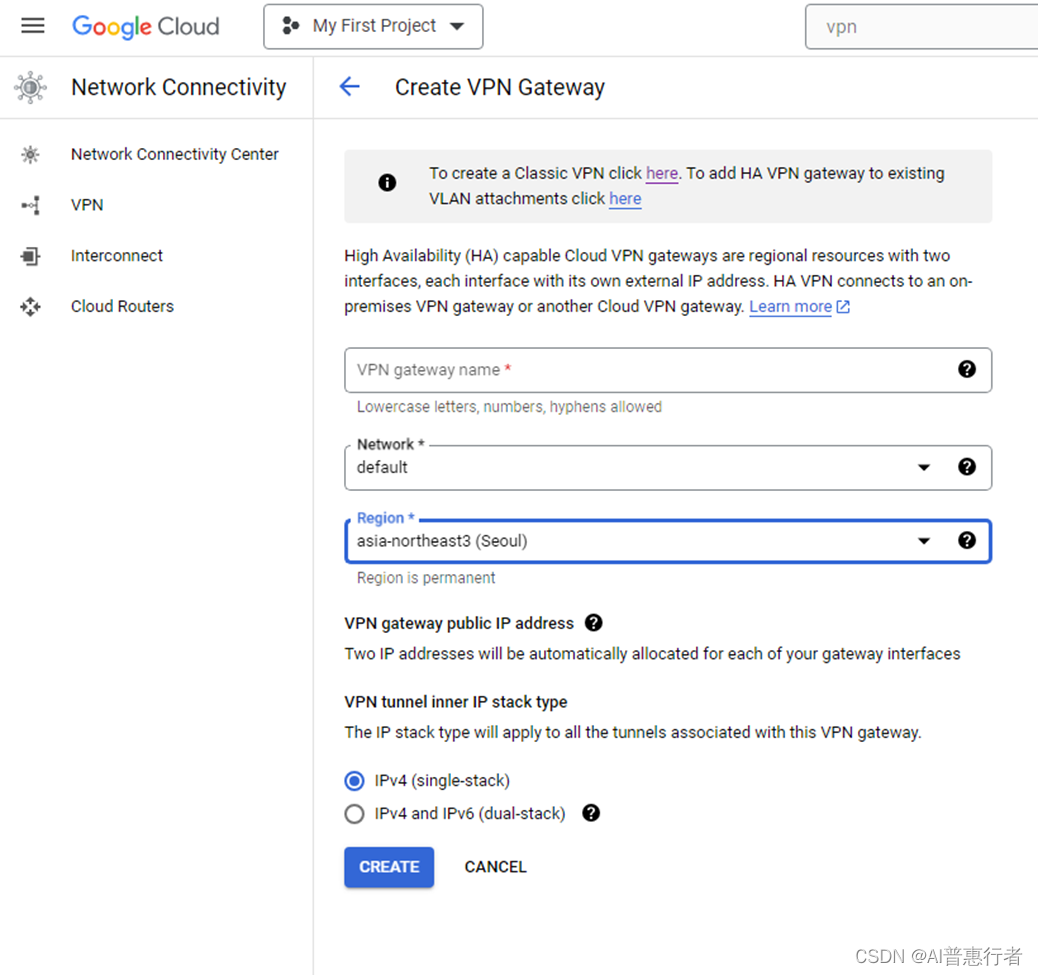Click the Create VPN Gateway page title

coord(500,87)
